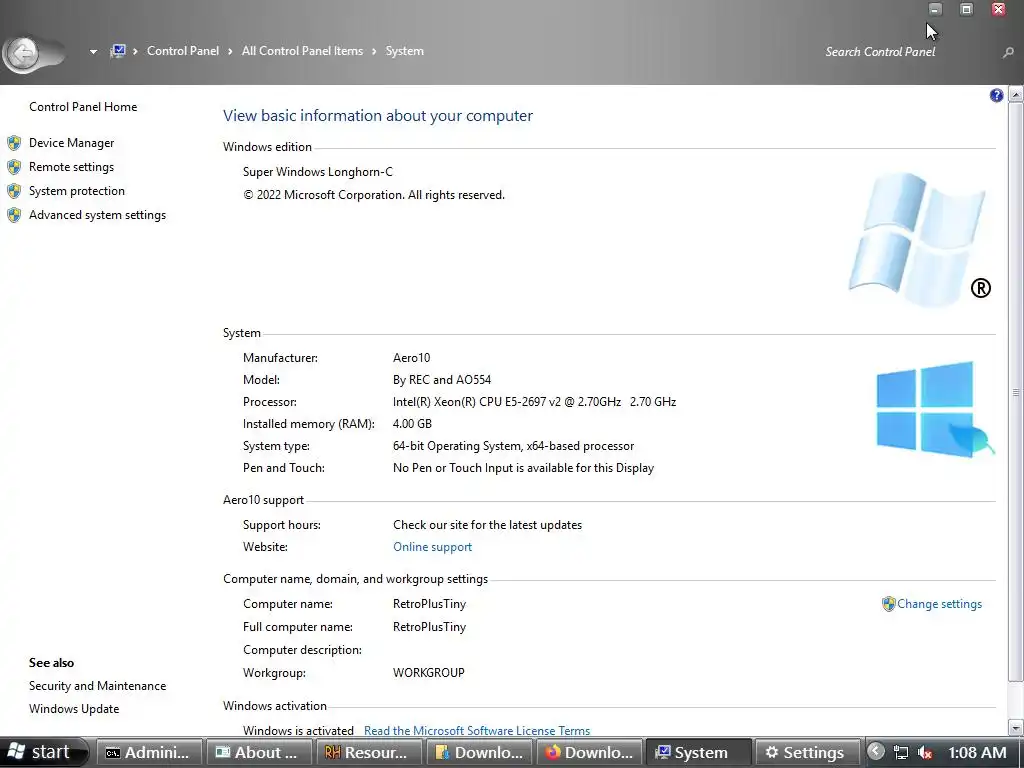Open Help using the blue question mark
This screenshot has height=768, width=1024.
click(996, 95)
